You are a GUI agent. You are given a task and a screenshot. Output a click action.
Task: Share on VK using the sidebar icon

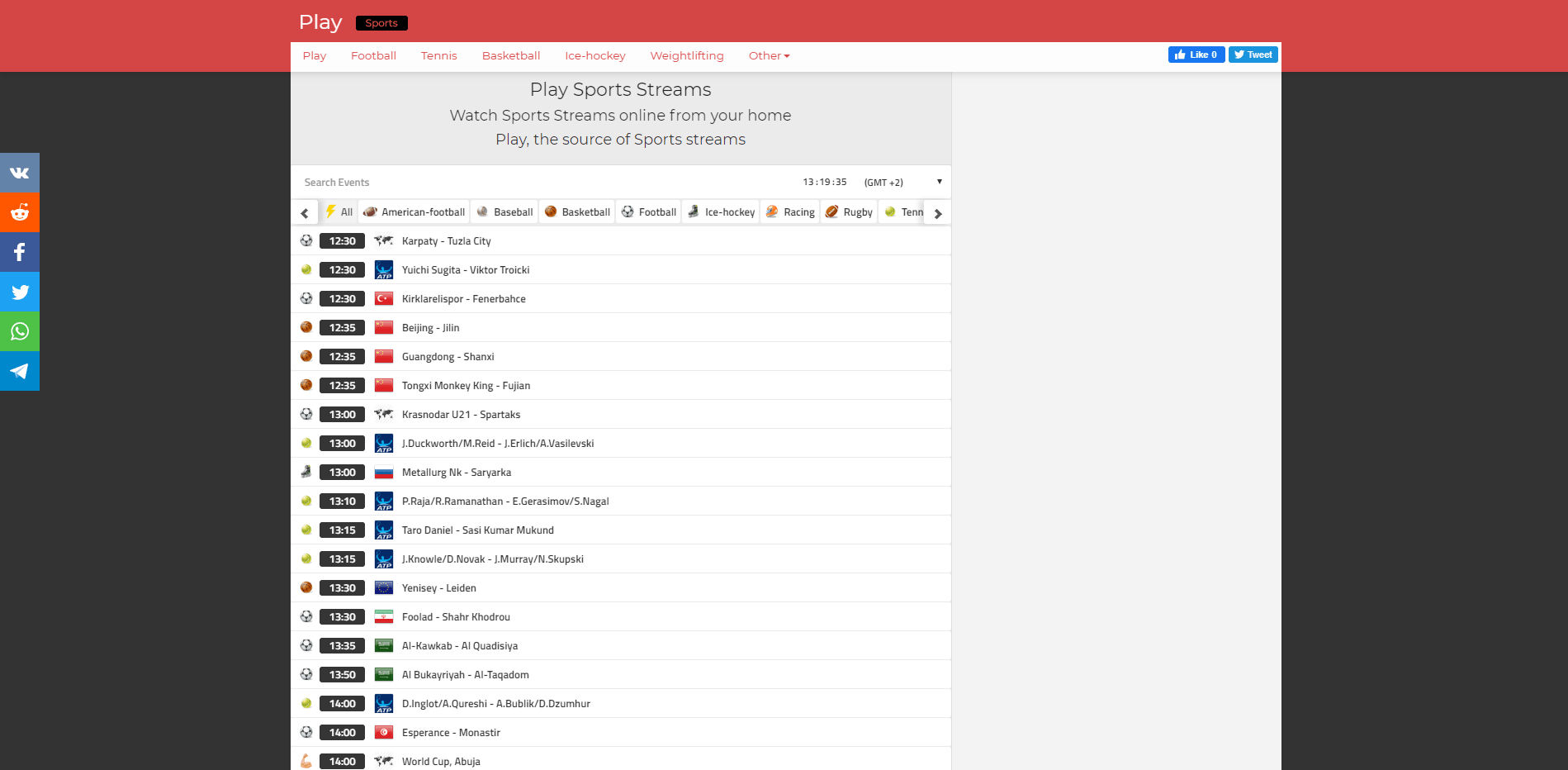click(19, 173)
